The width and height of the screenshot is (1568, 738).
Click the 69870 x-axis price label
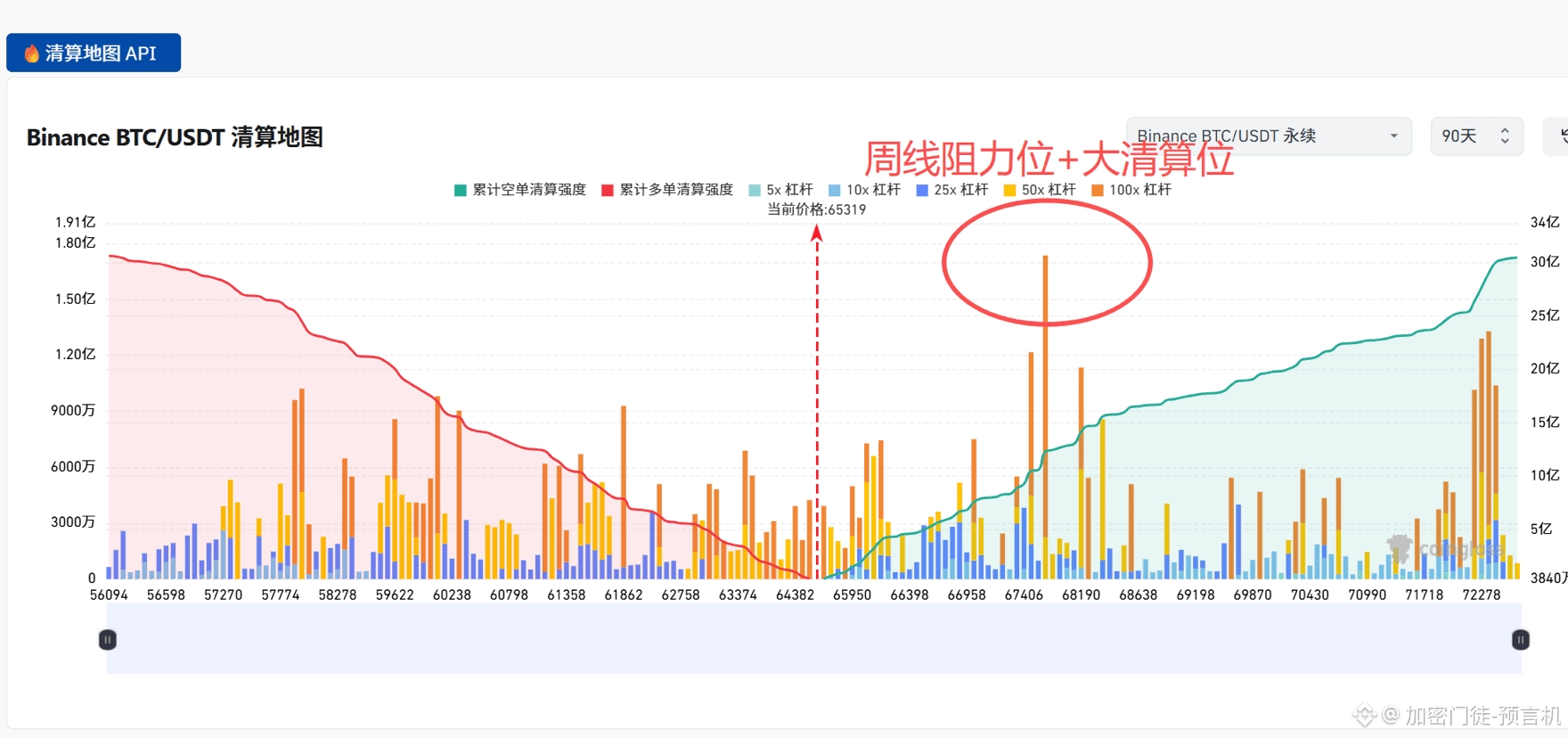coord(1253,594)
